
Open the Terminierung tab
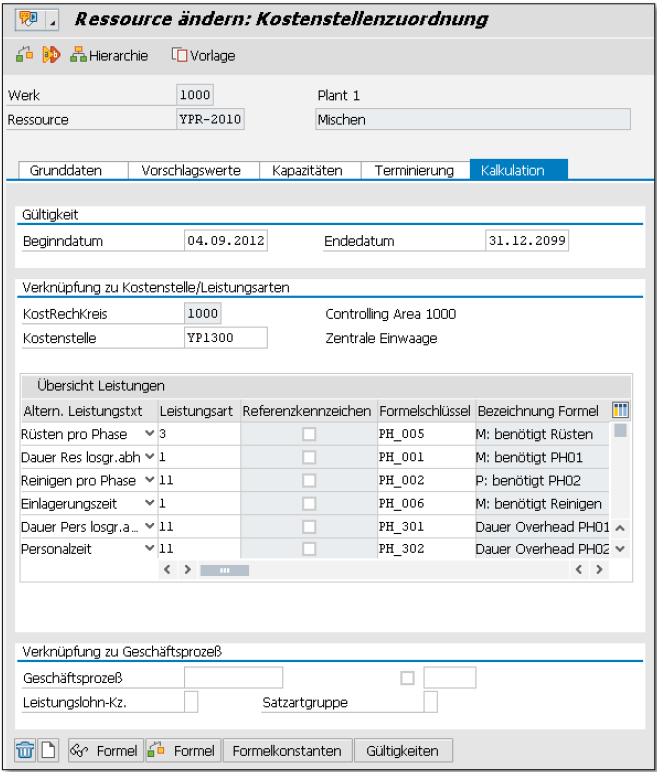pyautogui.click(x=414, y=170)
